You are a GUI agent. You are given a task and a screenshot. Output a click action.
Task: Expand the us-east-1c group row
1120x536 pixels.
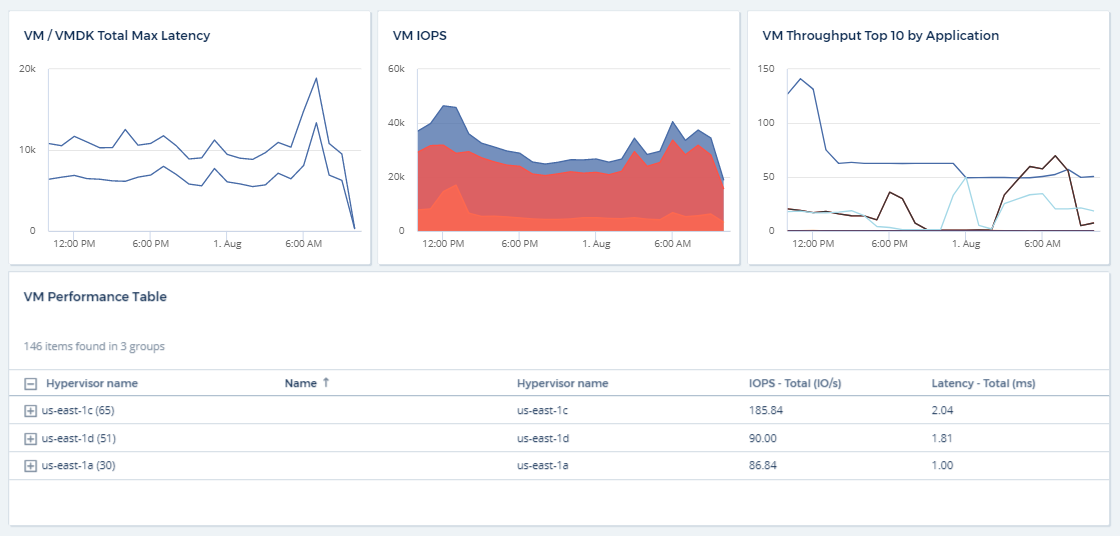[x=30, y=410]
